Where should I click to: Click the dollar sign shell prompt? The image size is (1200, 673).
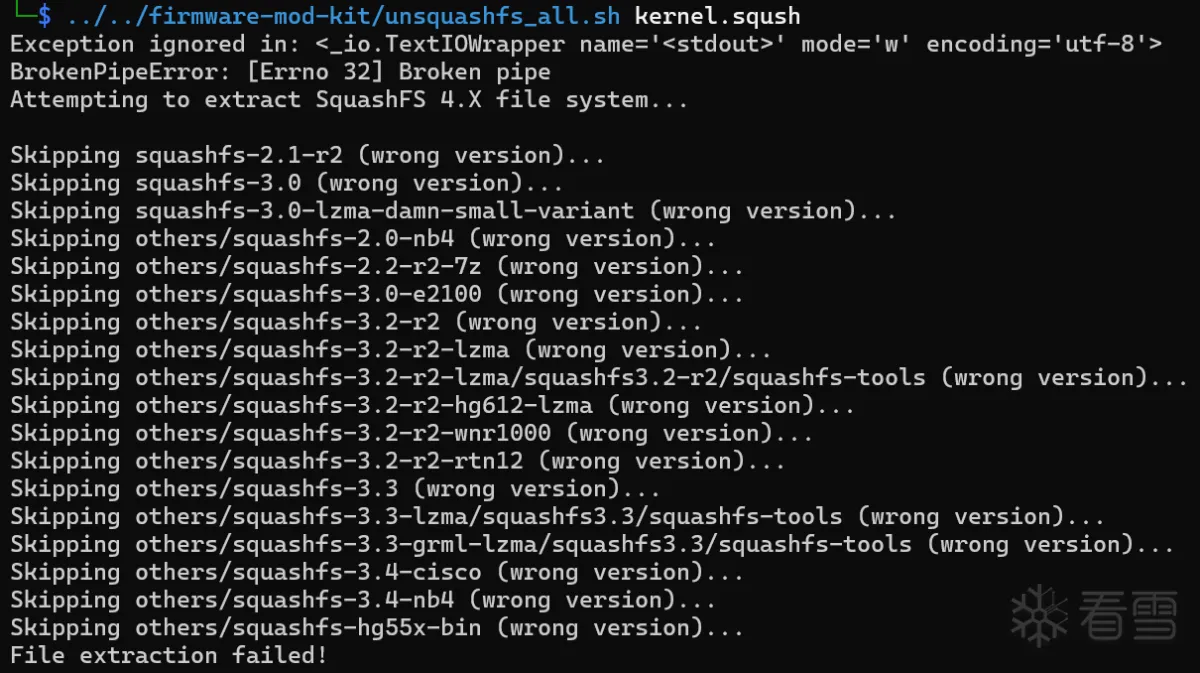pos(45,16)
